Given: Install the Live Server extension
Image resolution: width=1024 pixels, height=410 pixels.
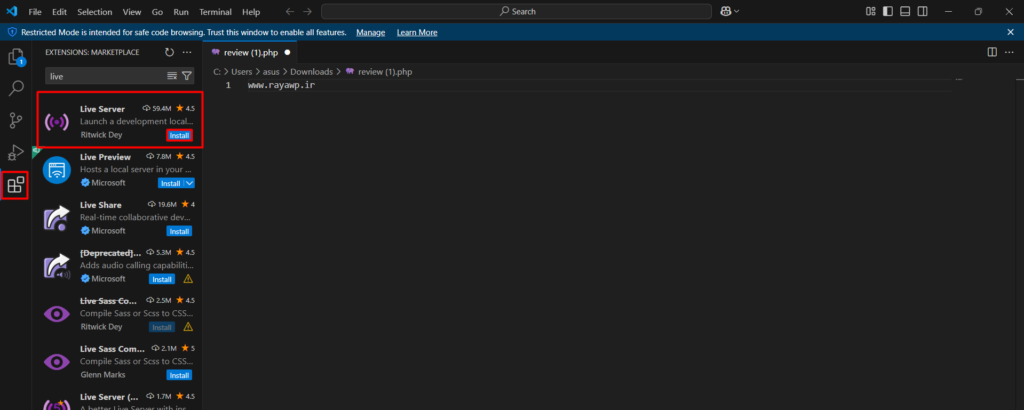Looking at the screenshot, I should tap(179, 135).
